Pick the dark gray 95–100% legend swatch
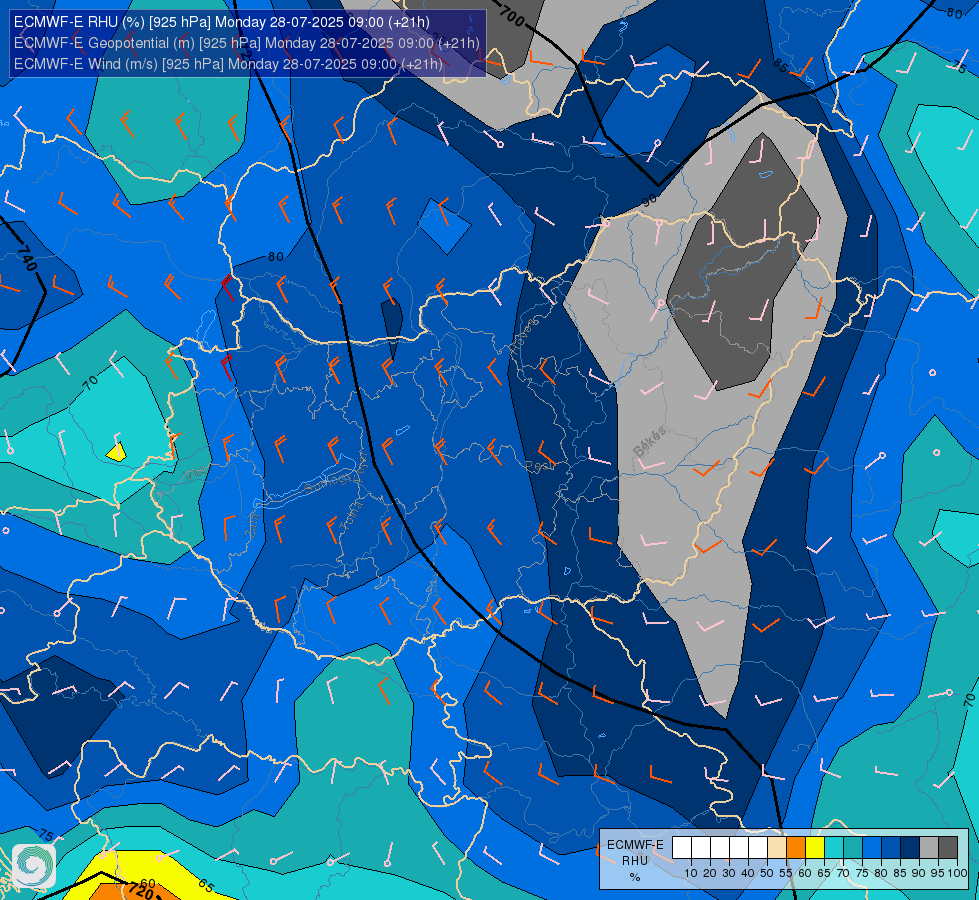Image resolution: width=979 pixels, height=900 pixels. tap(948, 848)
